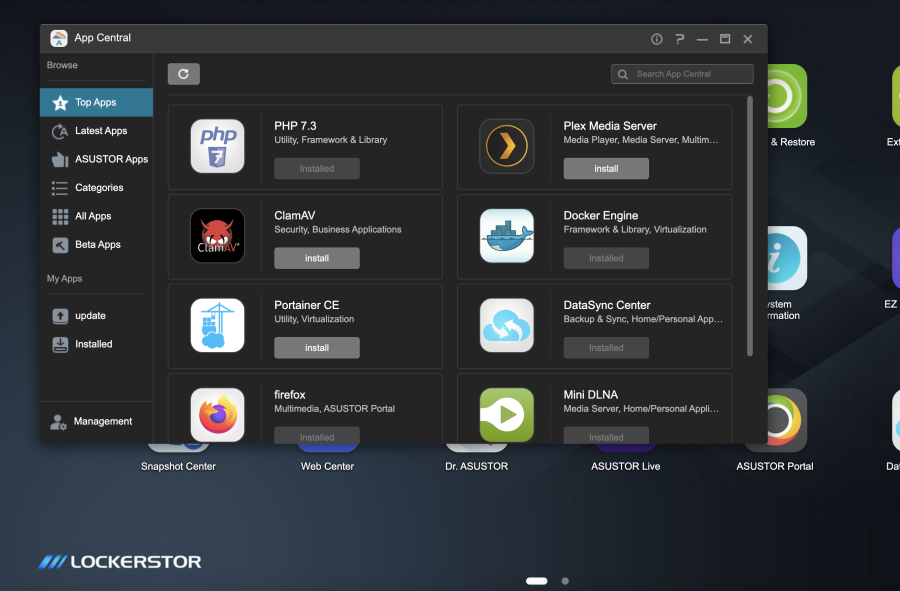Select the ClamAV app icon
The height and width of the screenshot is (591, 900).
(217, 236)
